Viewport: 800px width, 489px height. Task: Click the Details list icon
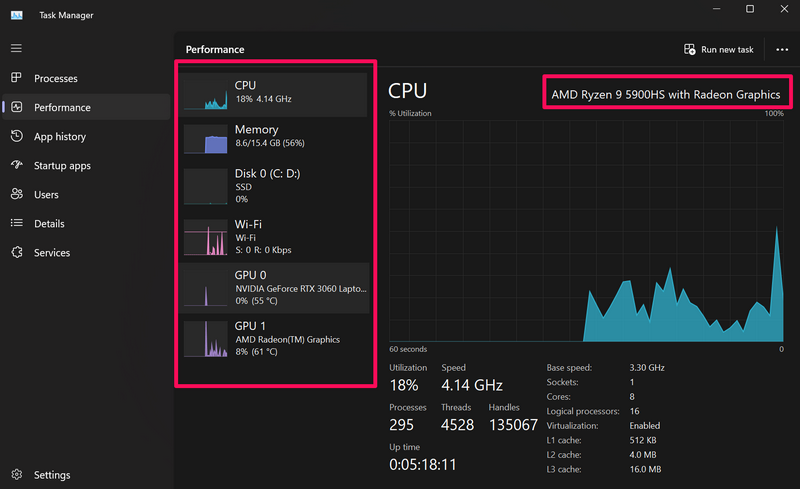tap(17, 223)
